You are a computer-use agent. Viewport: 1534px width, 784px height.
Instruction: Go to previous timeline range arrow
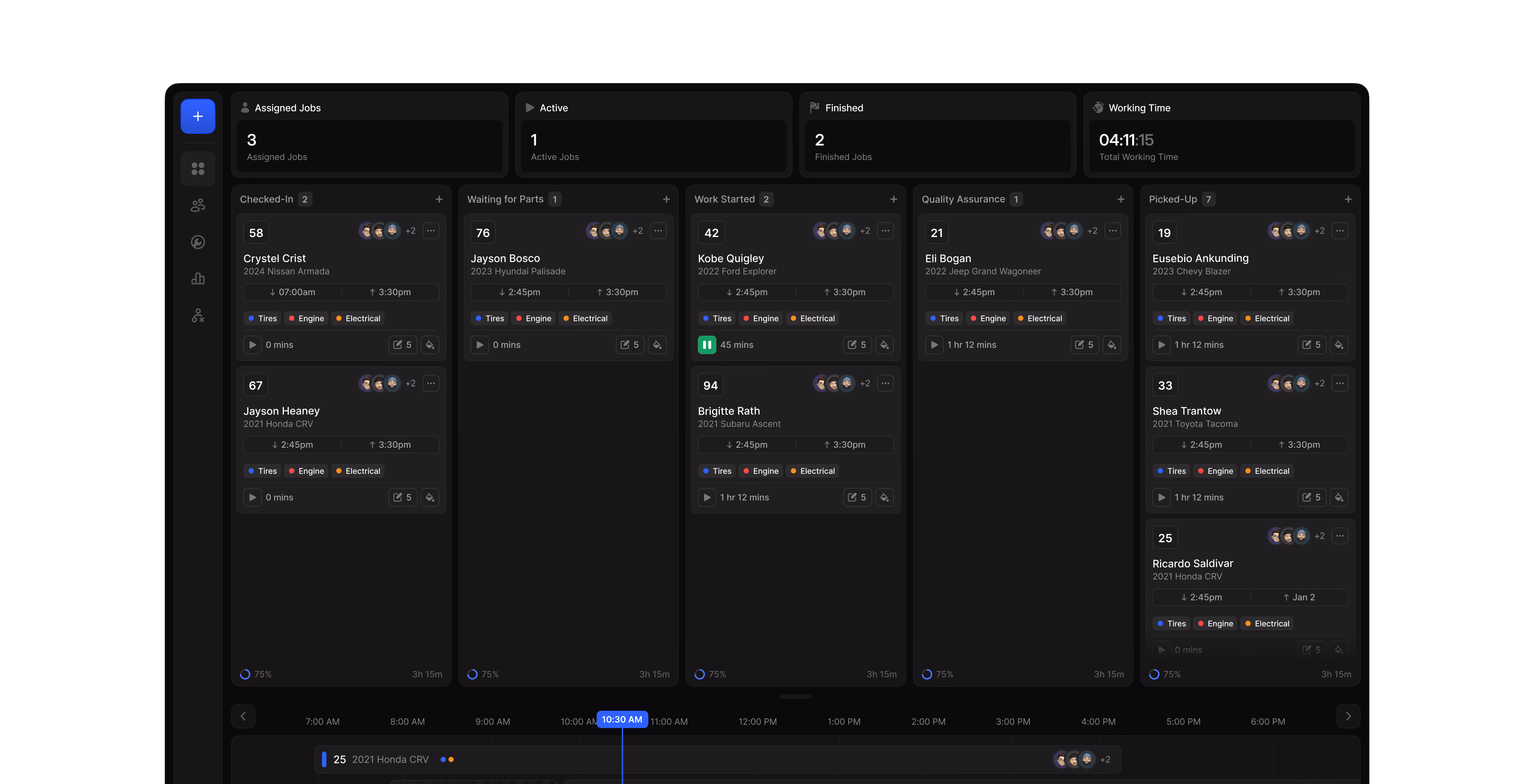[x=243, y=716]
